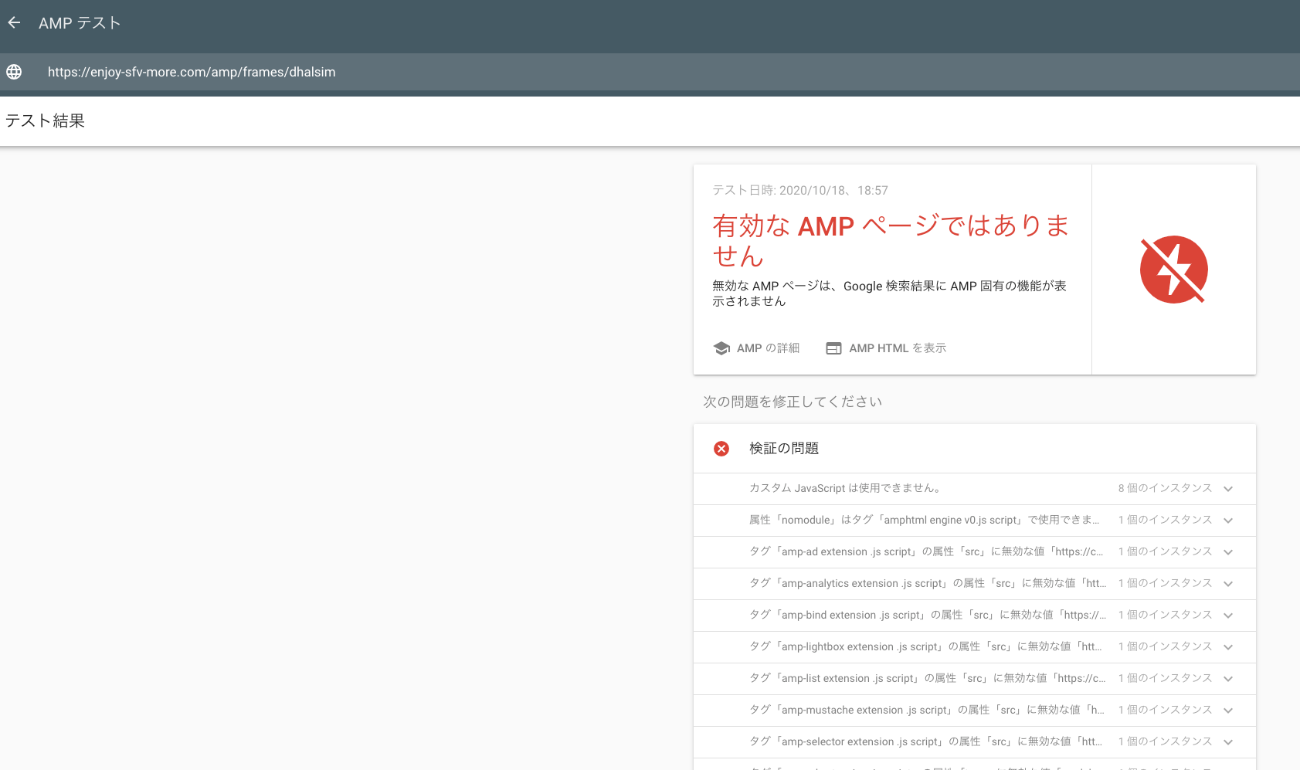Click the カスタム JavaScript は使用できません row text
The width and height of the screenshot is (1300, 770).
click(845, 488)
